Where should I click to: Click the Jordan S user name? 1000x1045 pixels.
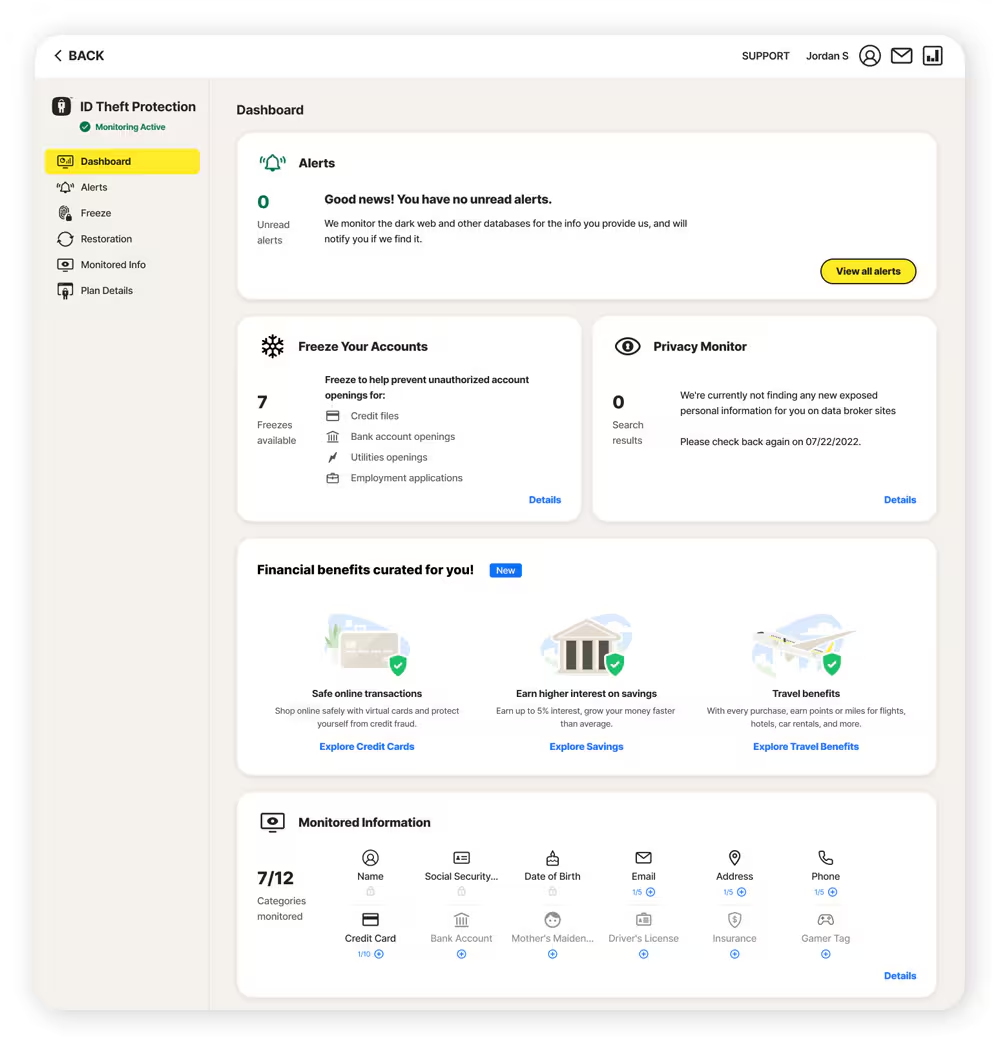(827, 56)
